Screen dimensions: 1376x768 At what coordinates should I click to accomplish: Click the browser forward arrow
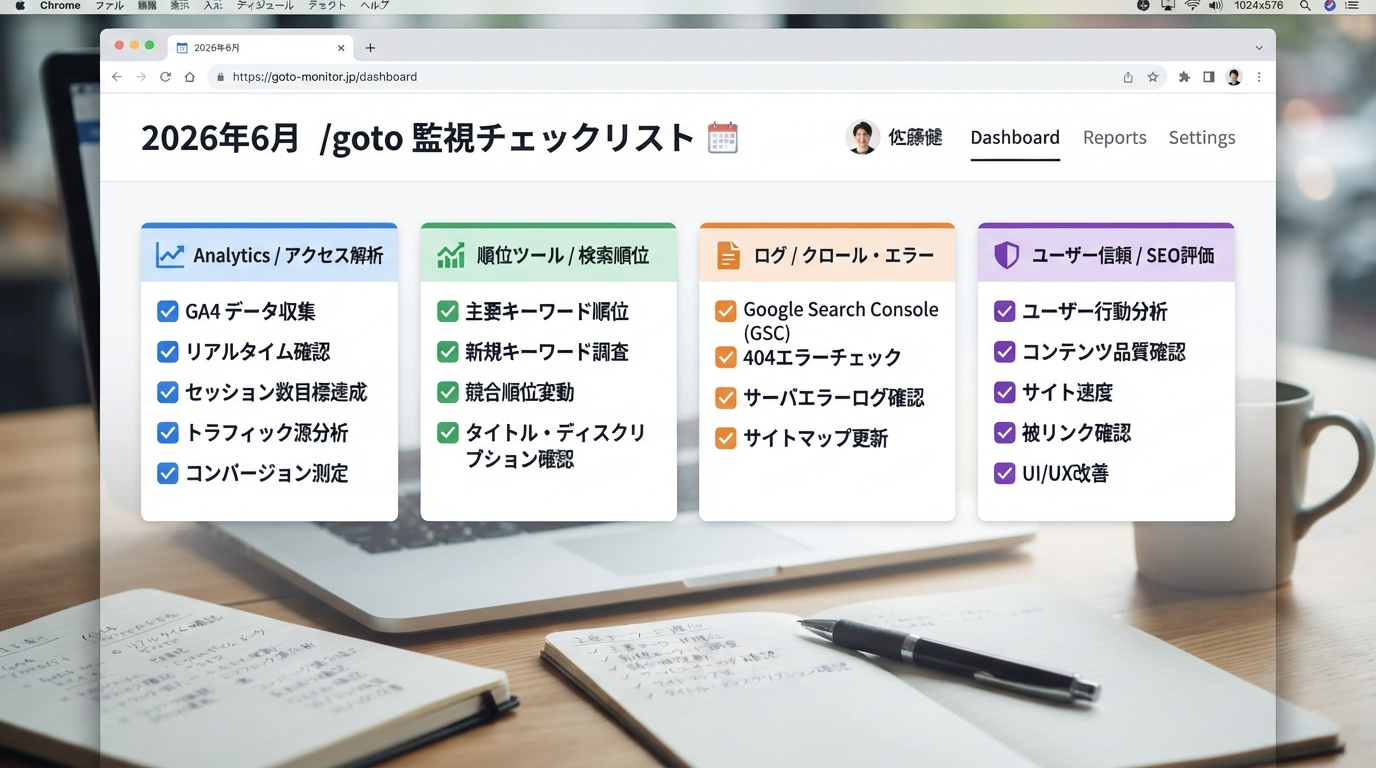(x=141, y=77)
